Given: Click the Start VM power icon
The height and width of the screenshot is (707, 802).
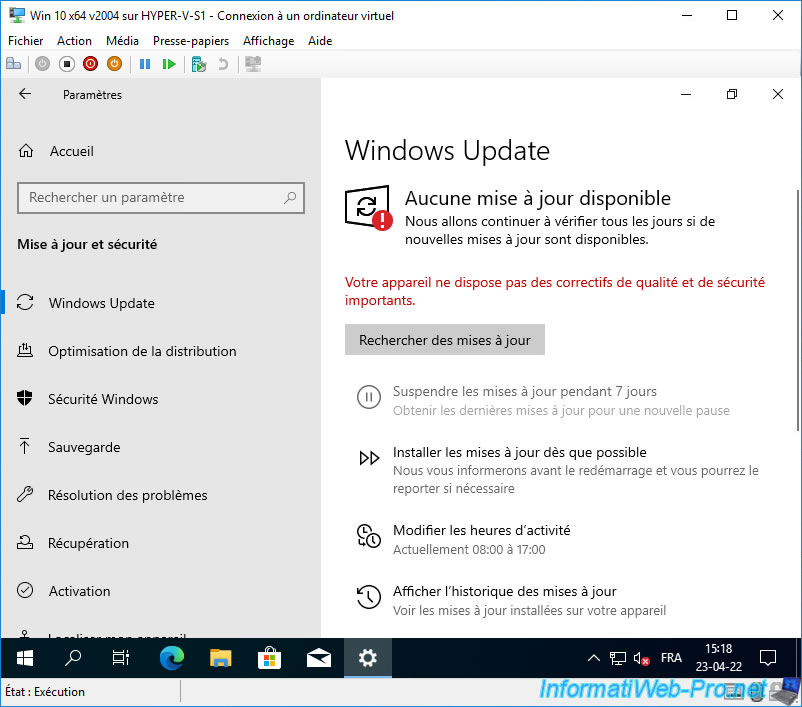Looking at the screenshot, I should [42, 64].
